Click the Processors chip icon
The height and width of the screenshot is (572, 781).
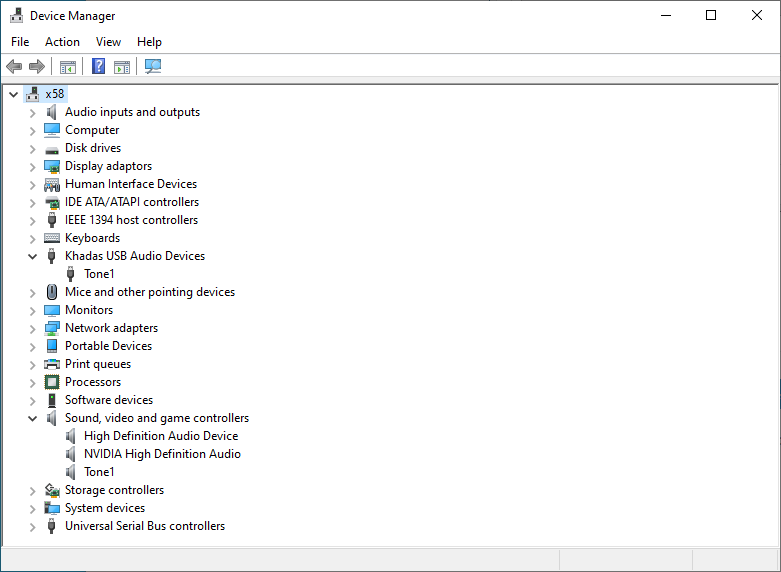pyautogui.click(x=52, y=382)
